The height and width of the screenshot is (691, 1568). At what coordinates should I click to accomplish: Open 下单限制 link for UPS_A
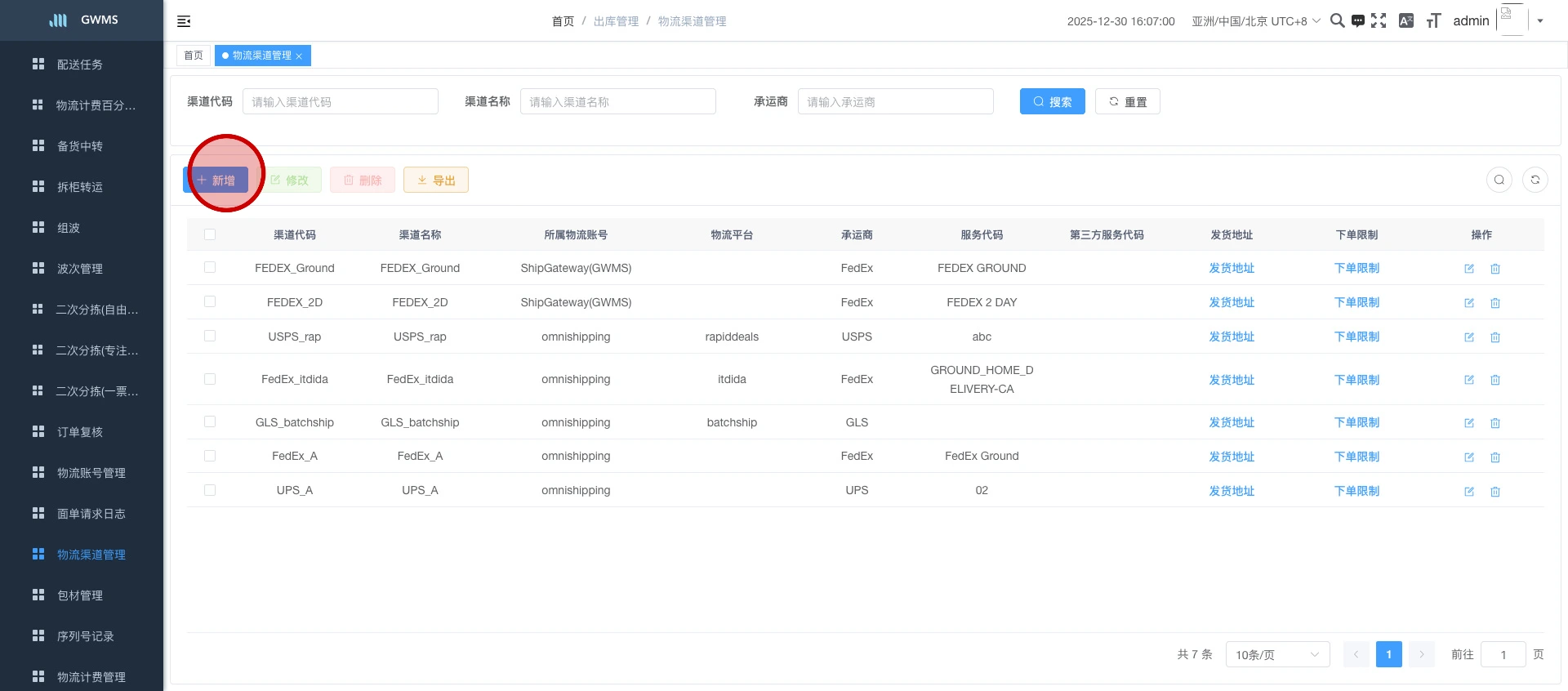tap(1356, 491)
